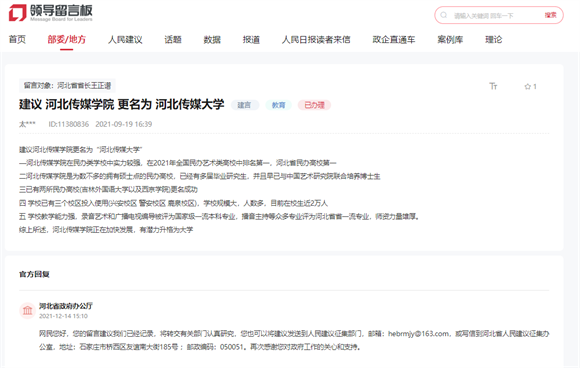Click the 领导留言板 logo icon
This screenshot has width=580, height=368.
pos(17,13)
